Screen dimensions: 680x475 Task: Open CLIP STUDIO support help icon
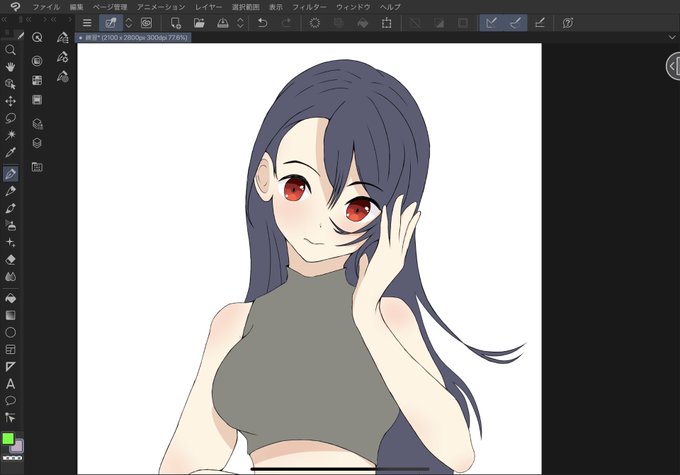click(x=568, y=23)
